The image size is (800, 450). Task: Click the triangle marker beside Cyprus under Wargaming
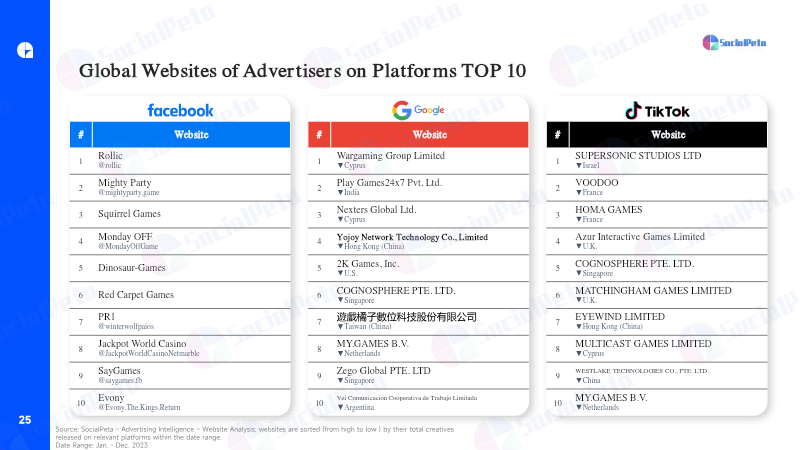pos(340,166)
